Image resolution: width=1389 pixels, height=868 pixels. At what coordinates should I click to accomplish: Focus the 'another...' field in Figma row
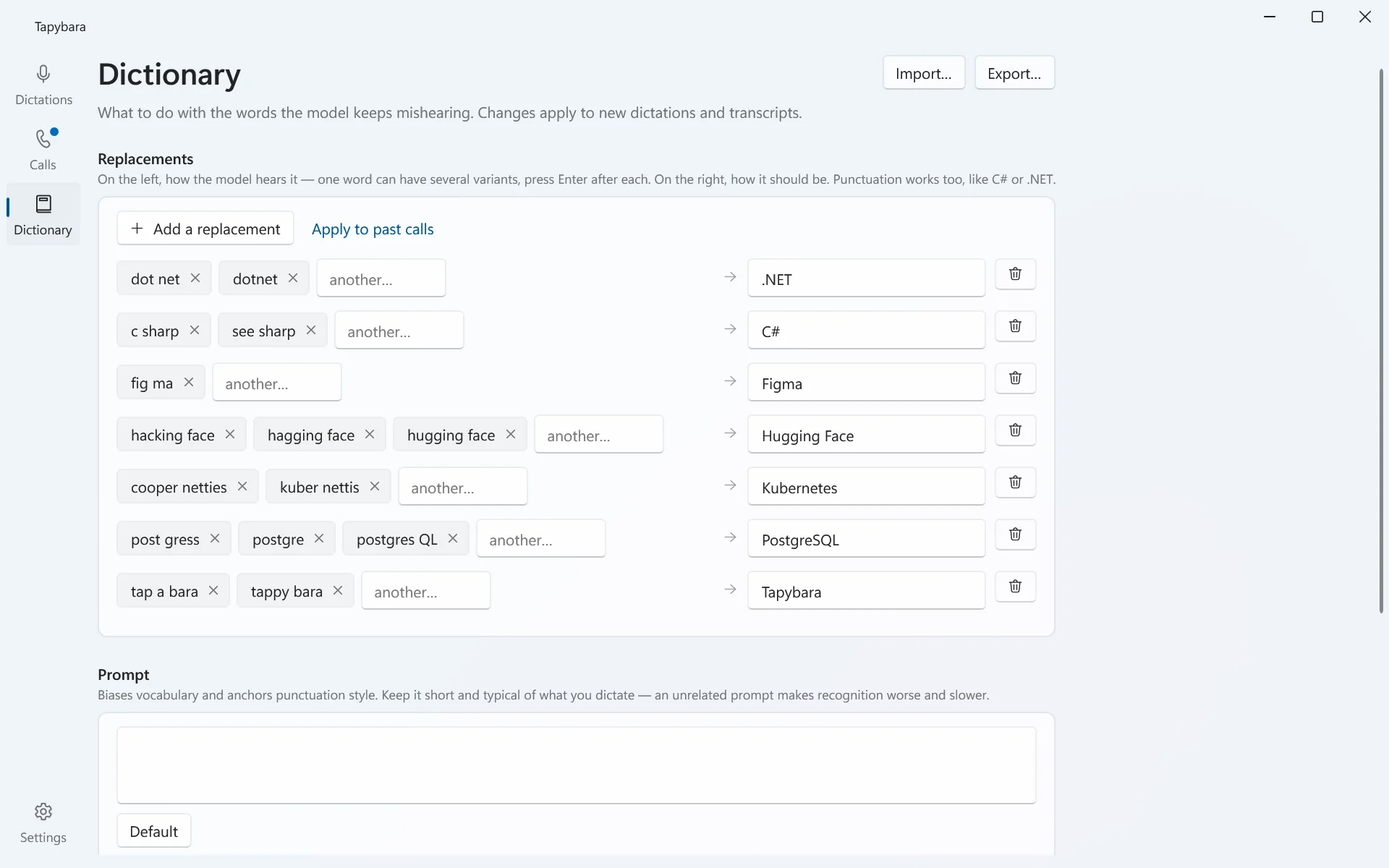(277, 383)
